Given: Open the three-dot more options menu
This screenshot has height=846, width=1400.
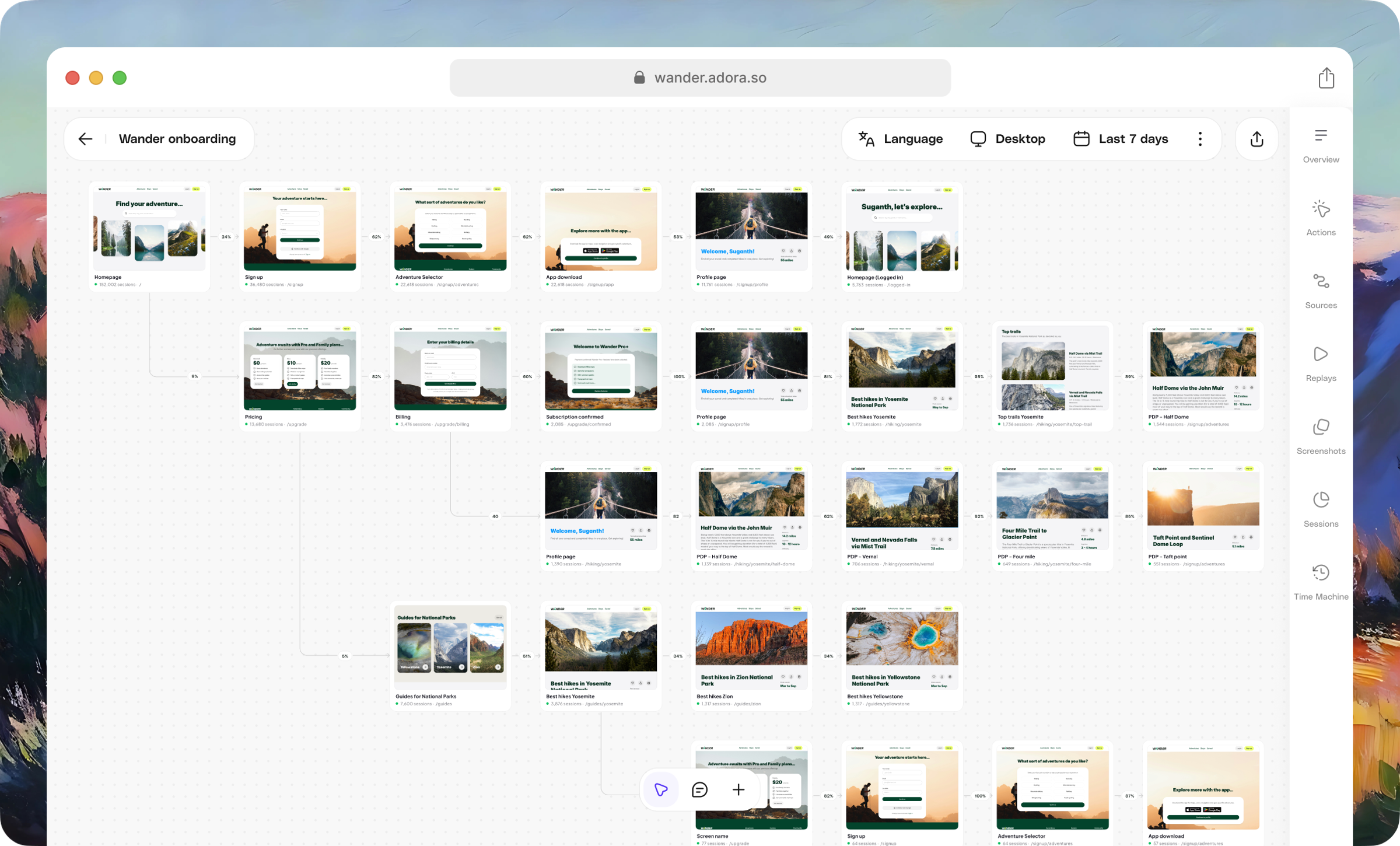Looking at the screenshot, I should click(1200, 139).
